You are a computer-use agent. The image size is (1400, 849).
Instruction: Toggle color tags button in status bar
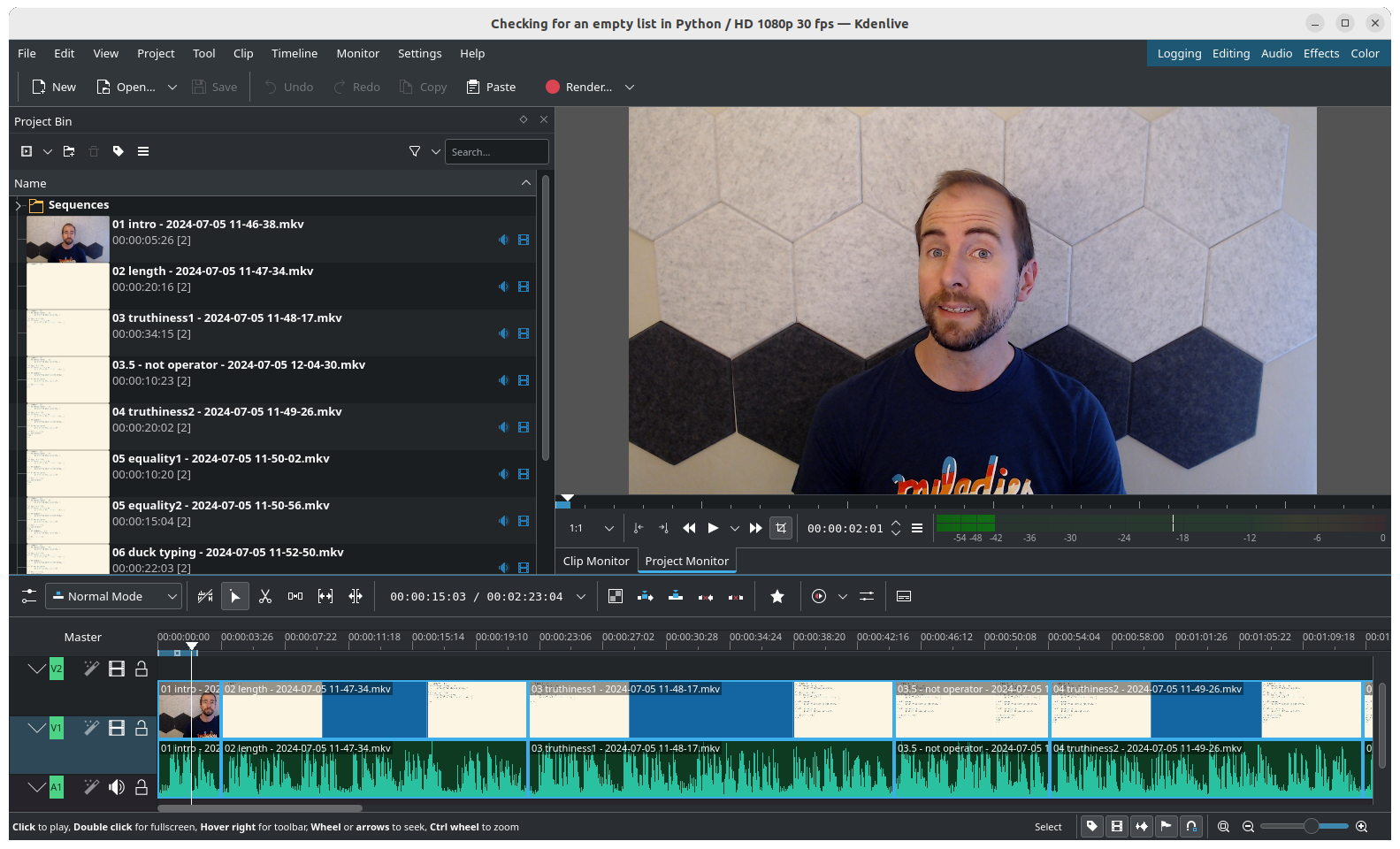1092,826
